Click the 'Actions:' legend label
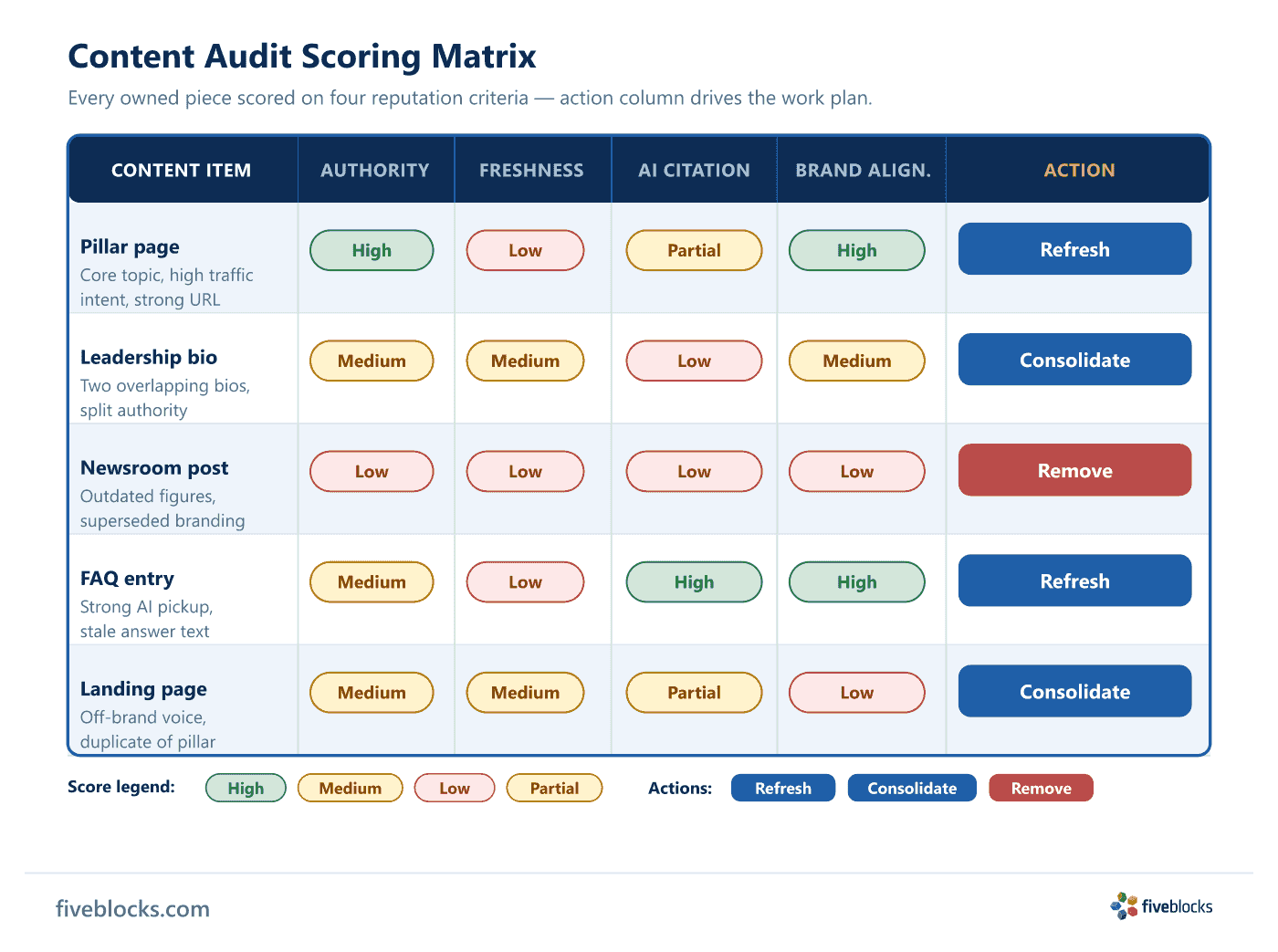This screenshot has height=952, width=1278. tap(680, 789)
